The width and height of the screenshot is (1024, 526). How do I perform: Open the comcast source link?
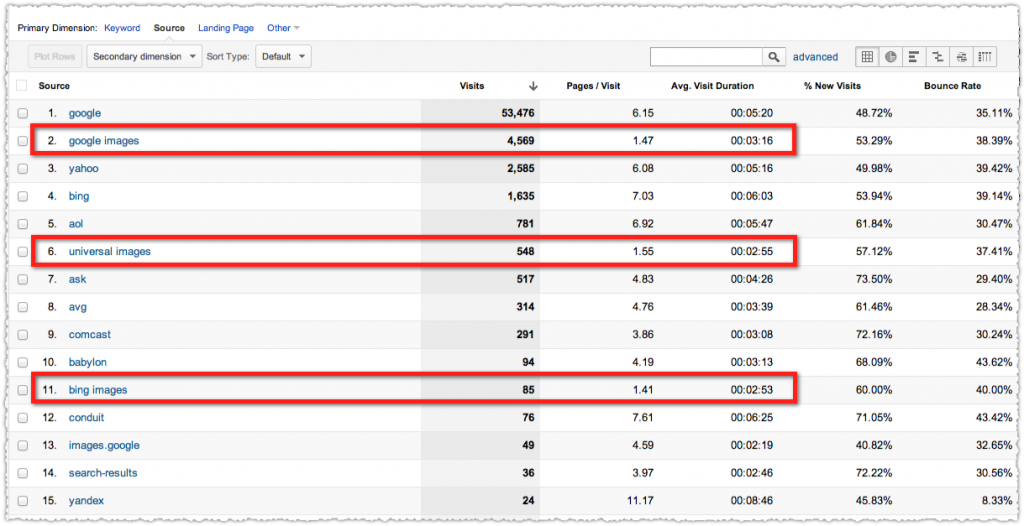(x=90, y=335)
